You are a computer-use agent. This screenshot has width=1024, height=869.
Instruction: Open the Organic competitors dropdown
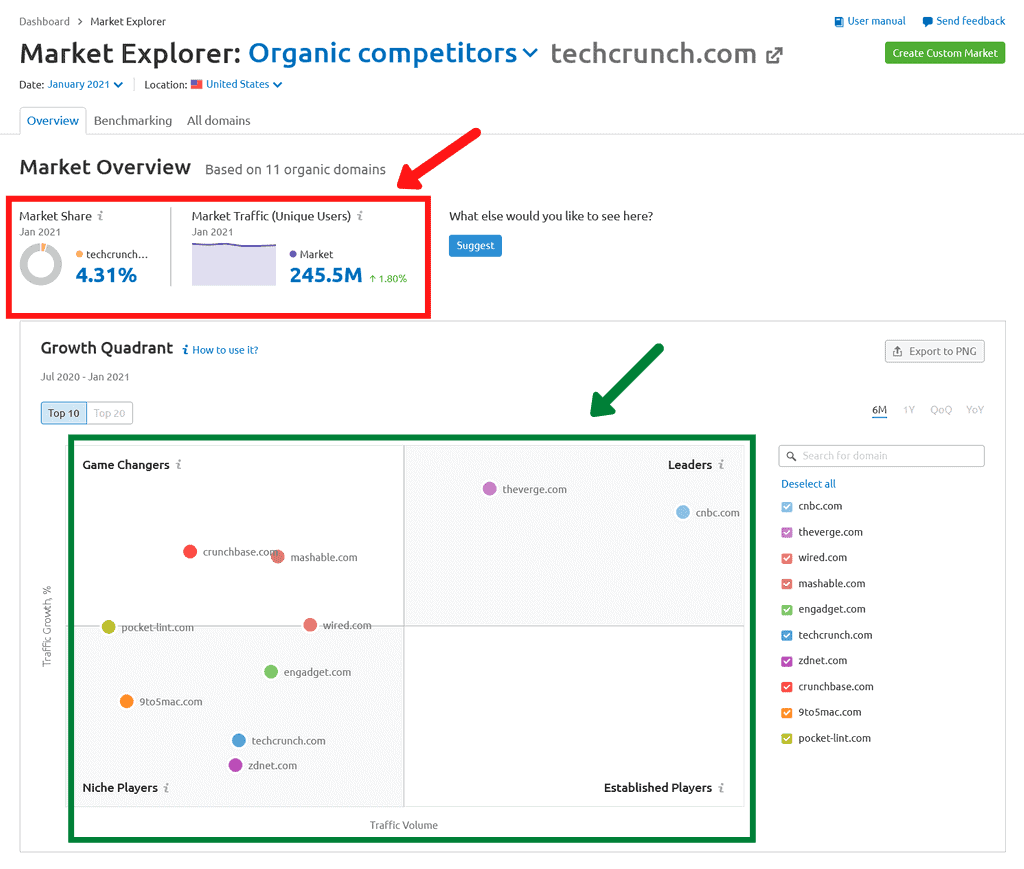point(393,54)
